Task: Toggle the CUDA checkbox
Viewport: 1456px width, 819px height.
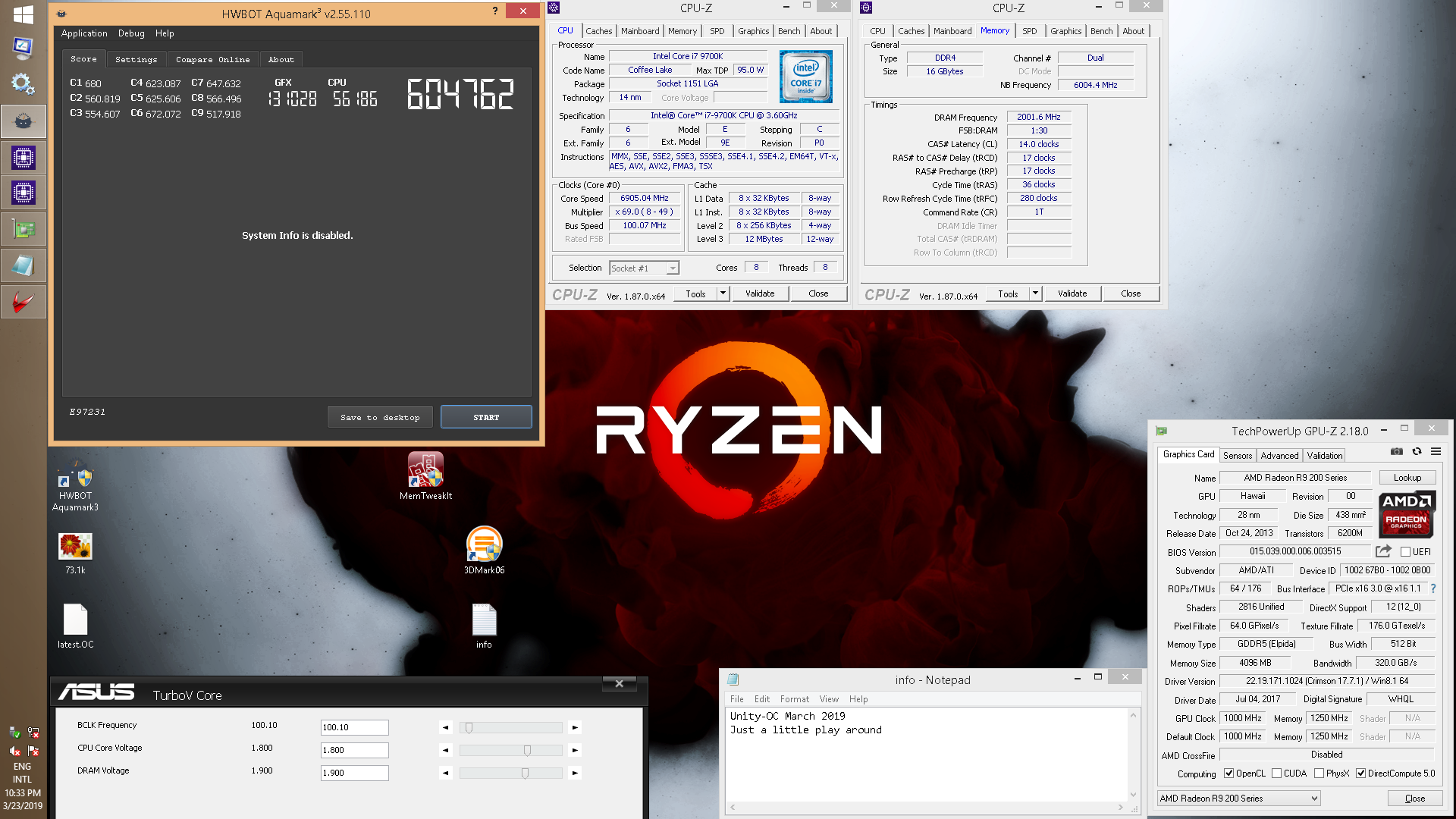Action: [x=1276, y=773]
